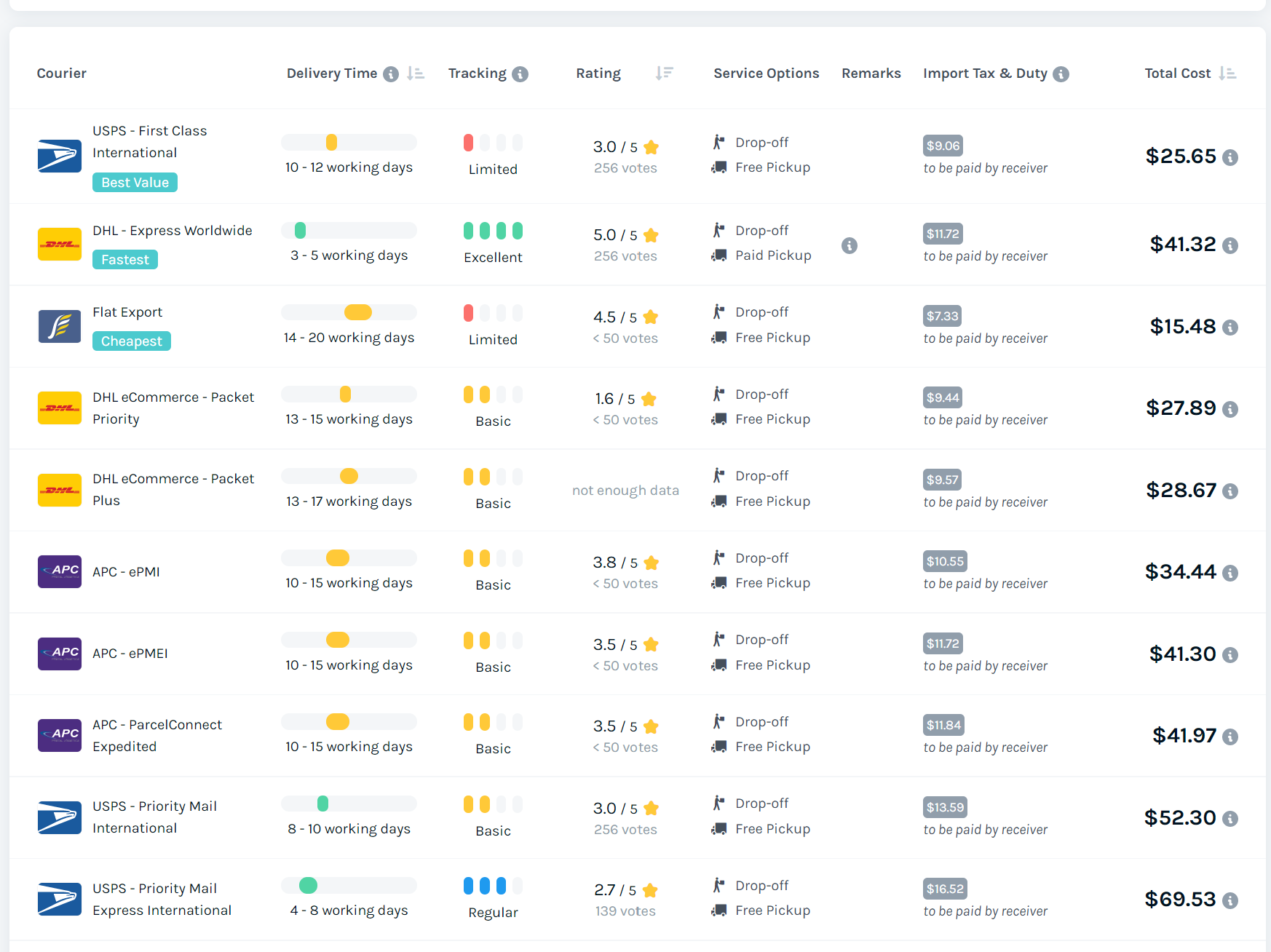Screen dimensions: 1271x952
Task: Click the star icon beside 5.0 / 5 rating
Action: [x=652, y=235]
